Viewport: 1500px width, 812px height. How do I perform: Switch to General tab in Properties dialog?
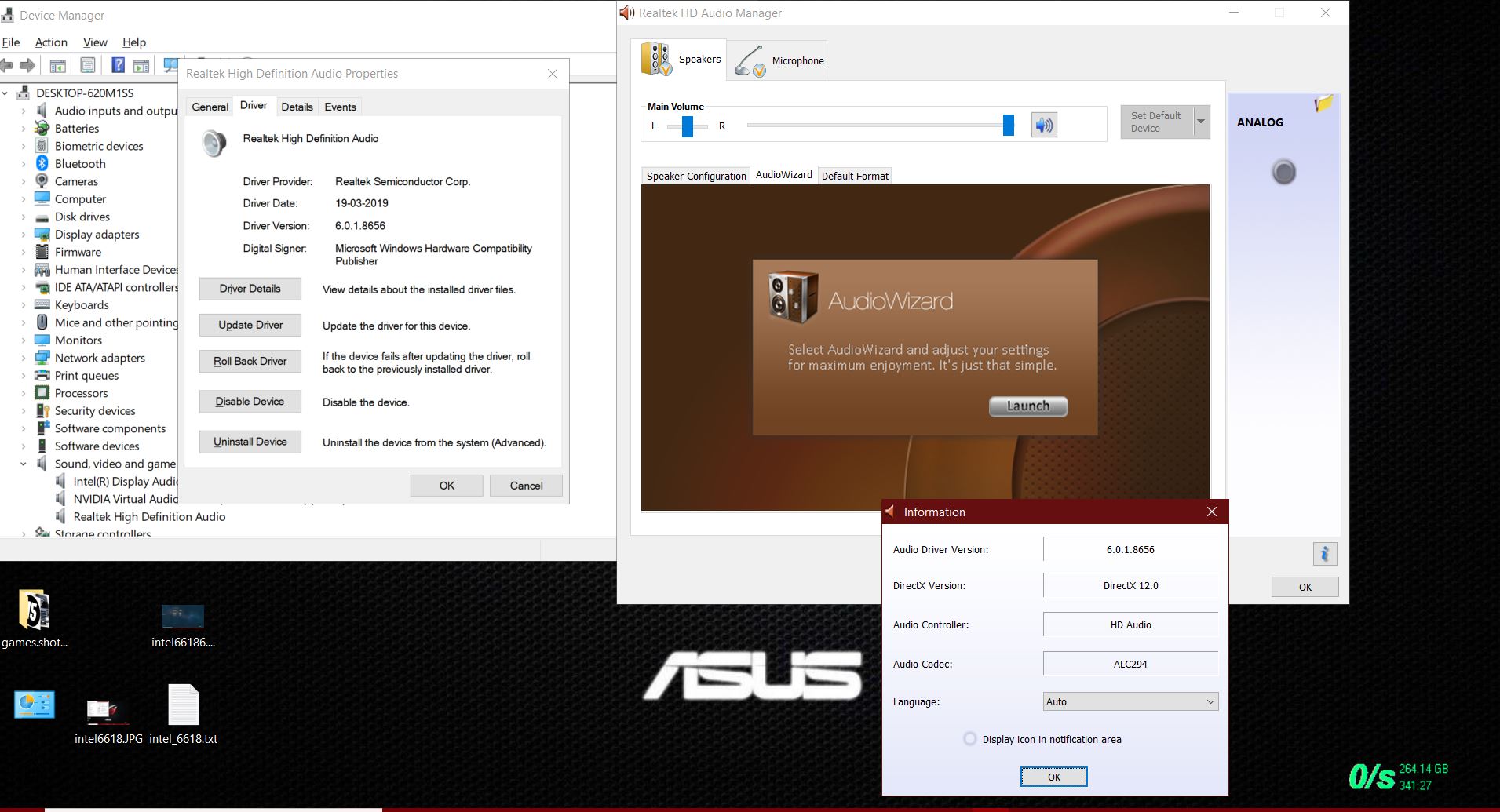pyautogui.click(x=210, y=107)
